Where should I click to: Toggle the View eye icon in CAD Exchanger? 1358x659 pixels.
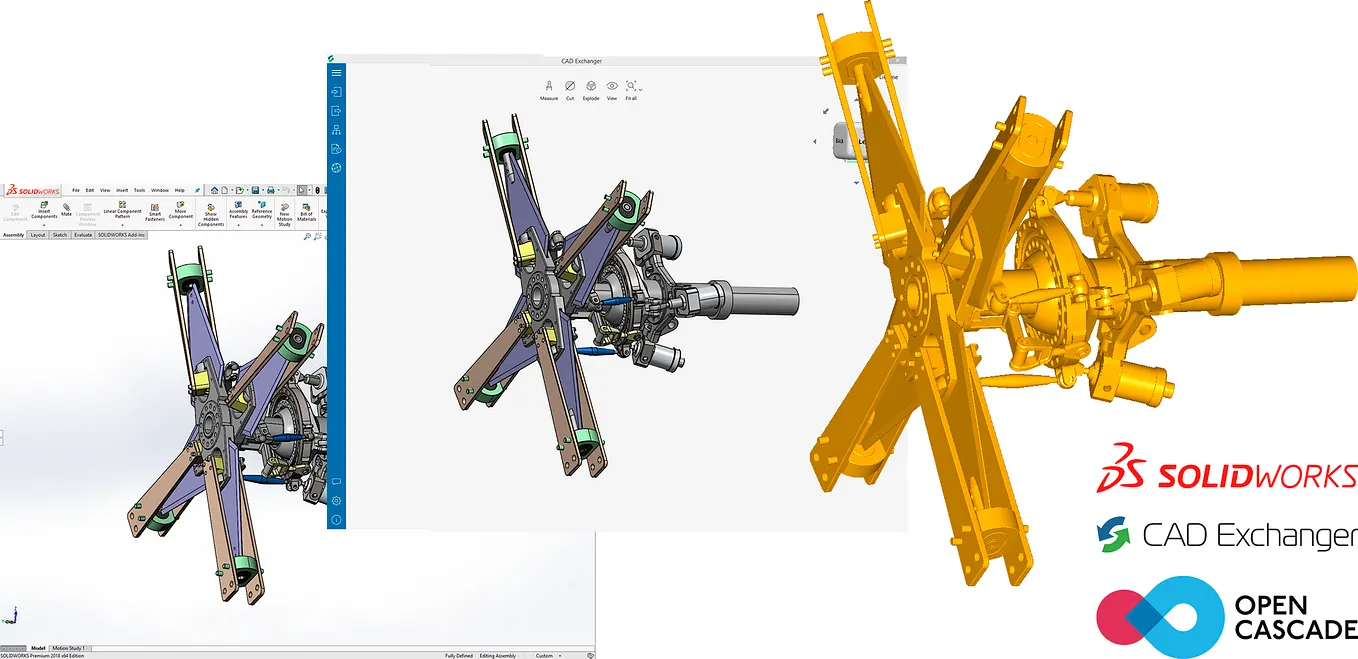(612, 88)
